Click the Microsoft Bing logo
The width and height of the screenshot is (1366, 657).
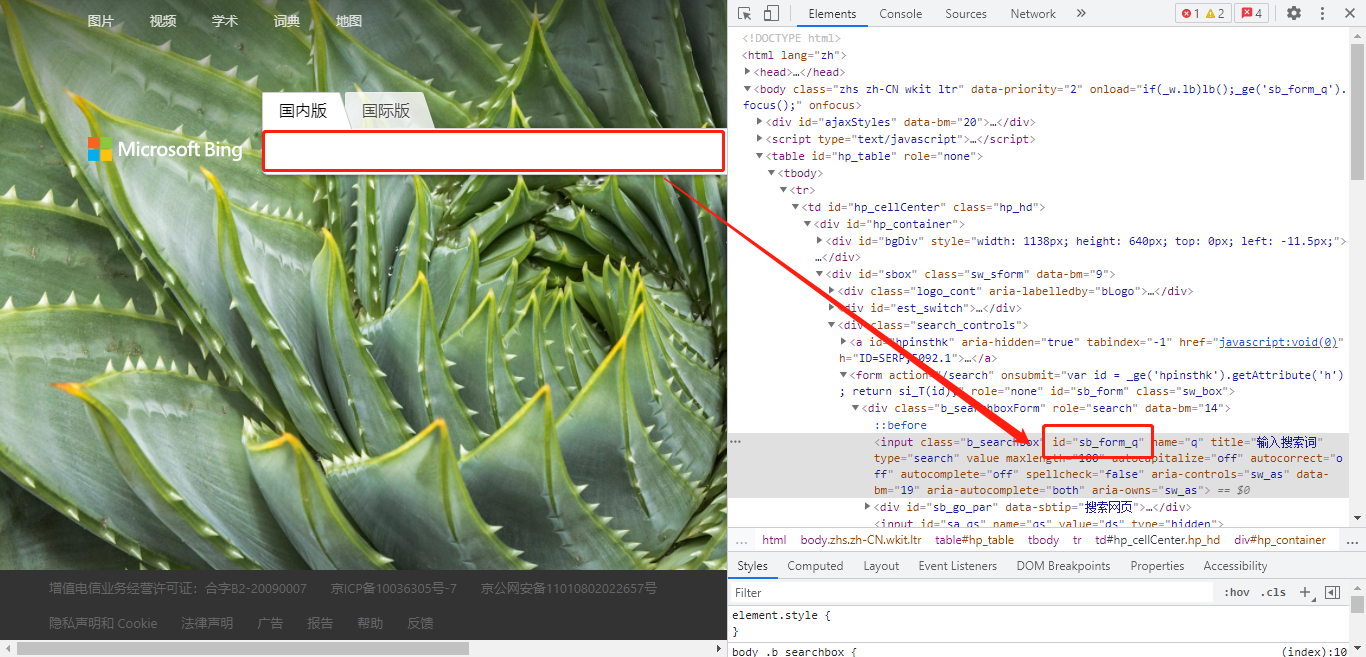pyautogui.click(x=166, y=149)
